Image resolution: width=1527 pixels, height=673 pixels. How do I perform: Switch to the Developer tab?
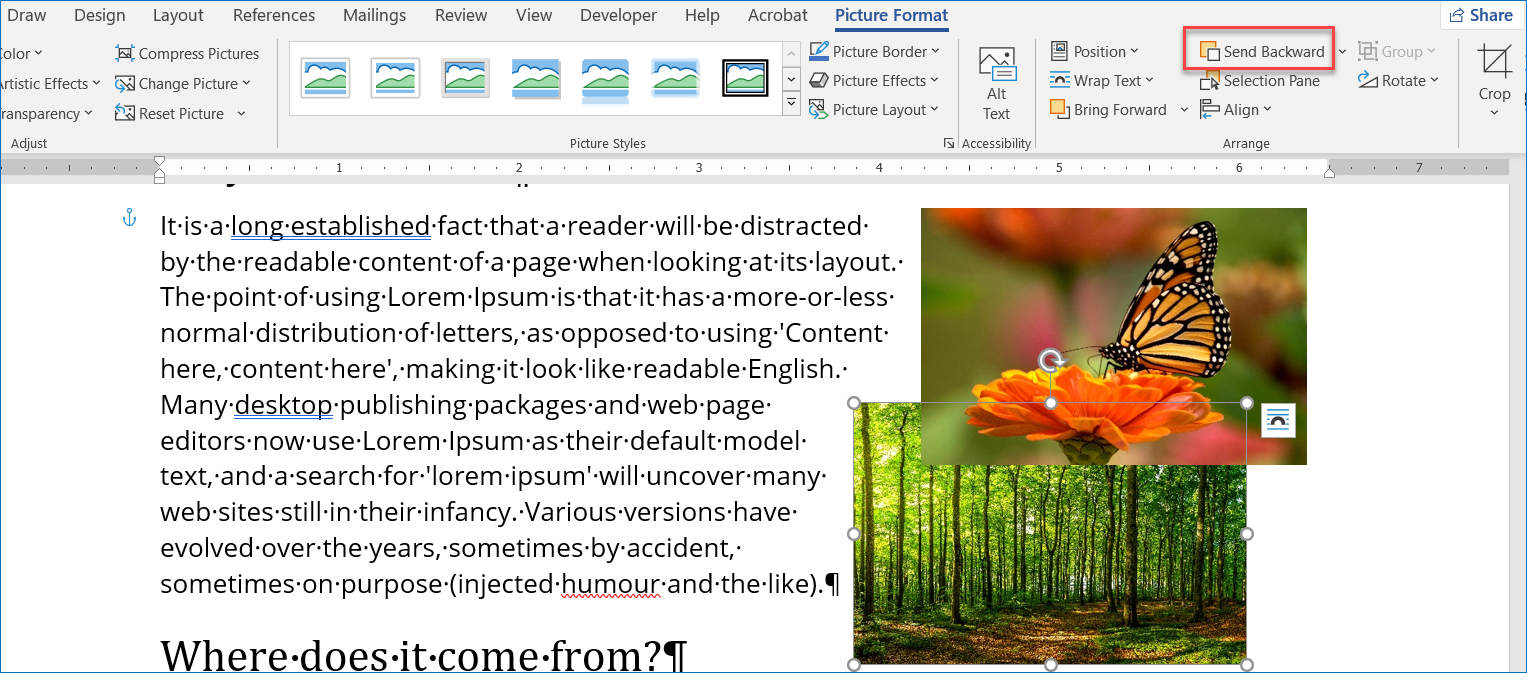pyautogui.click(x=618, y=15)
